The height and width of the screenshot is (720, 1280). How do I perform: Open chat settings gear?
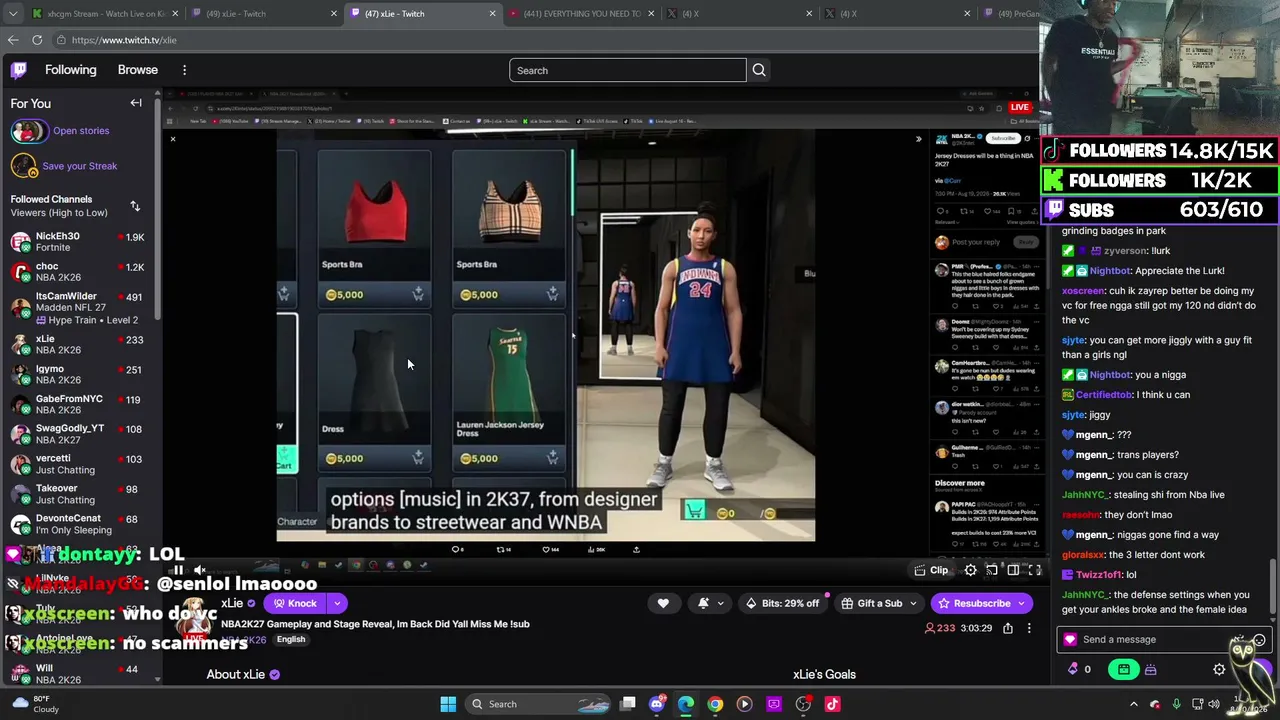point(1219,670)
